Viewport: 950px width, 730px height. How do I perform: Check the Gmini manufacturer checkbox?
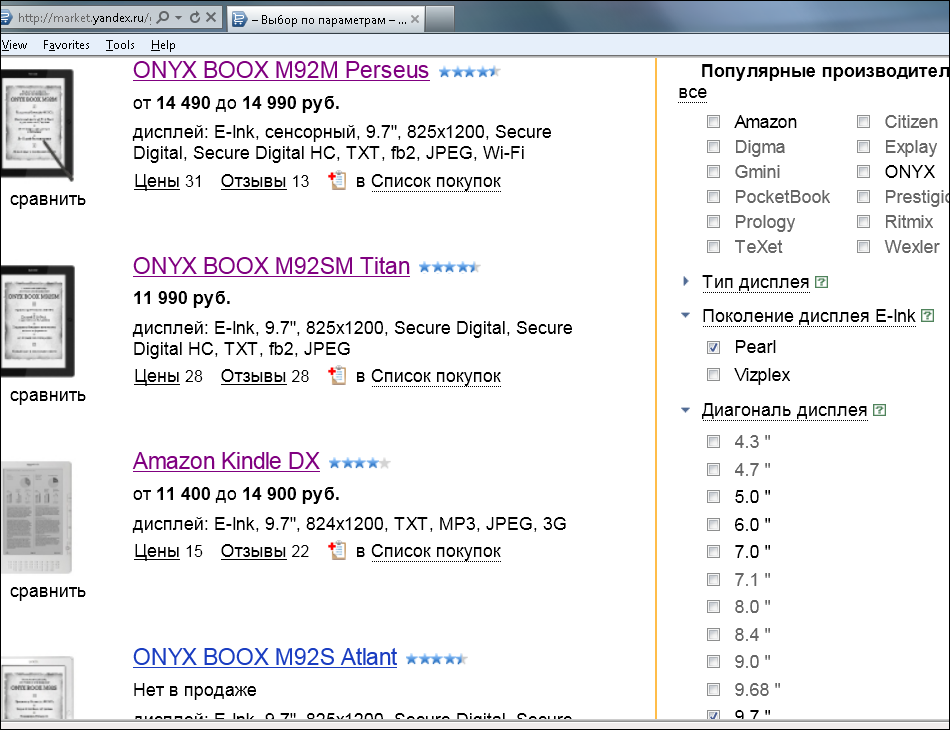(x=714, y=171)
